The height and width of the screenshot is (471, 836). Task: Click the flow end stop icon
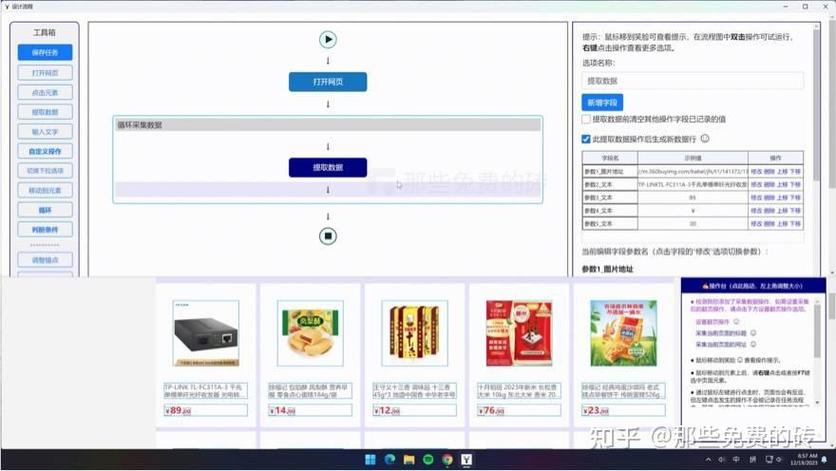tap(327, 236)
